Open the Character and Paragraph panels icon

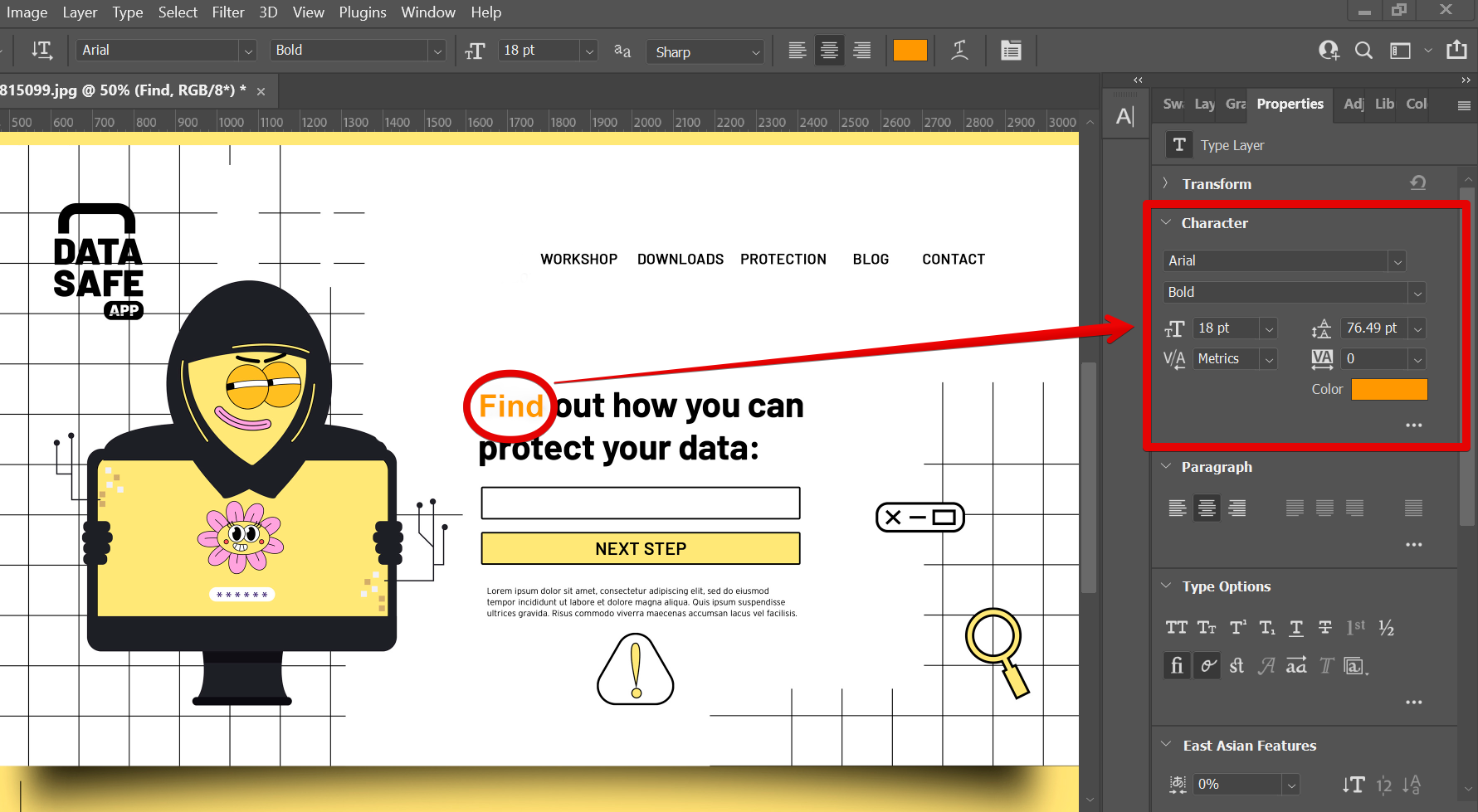coord(1010,51)
